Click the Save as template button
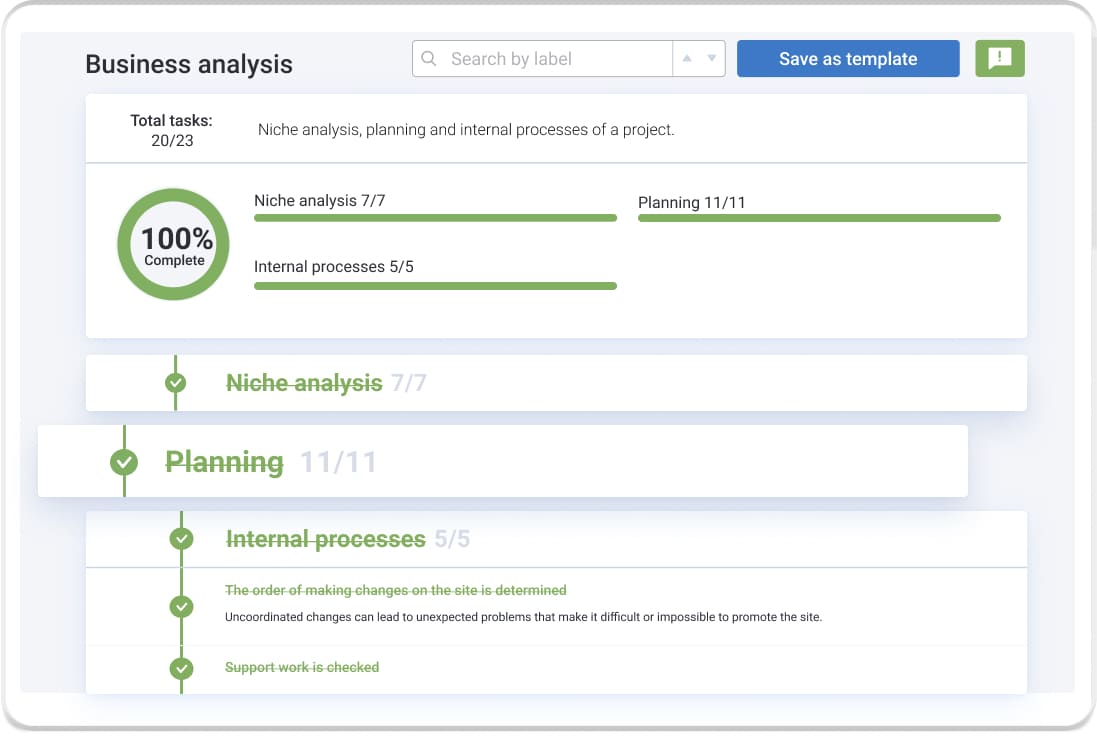 tap(848, 59)
